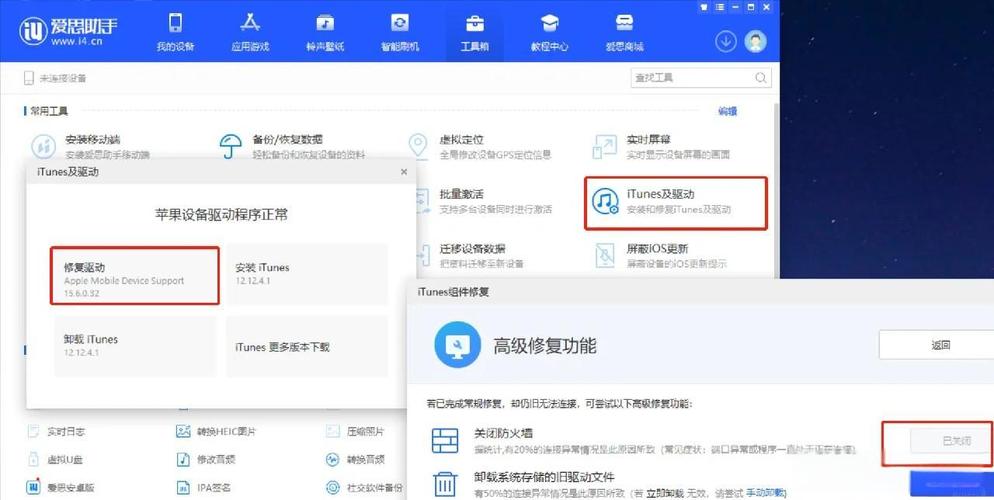Image resolution: width=994 pixels, height=500 pixels.
Task: Click the 手动卸载 link
Action: point(766,492)
